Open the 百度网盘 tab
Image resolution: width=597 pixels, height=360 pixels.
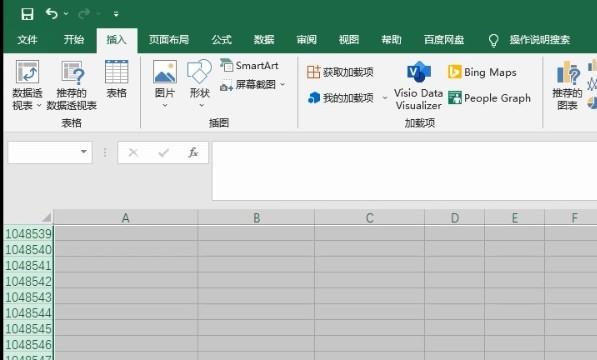444,40
